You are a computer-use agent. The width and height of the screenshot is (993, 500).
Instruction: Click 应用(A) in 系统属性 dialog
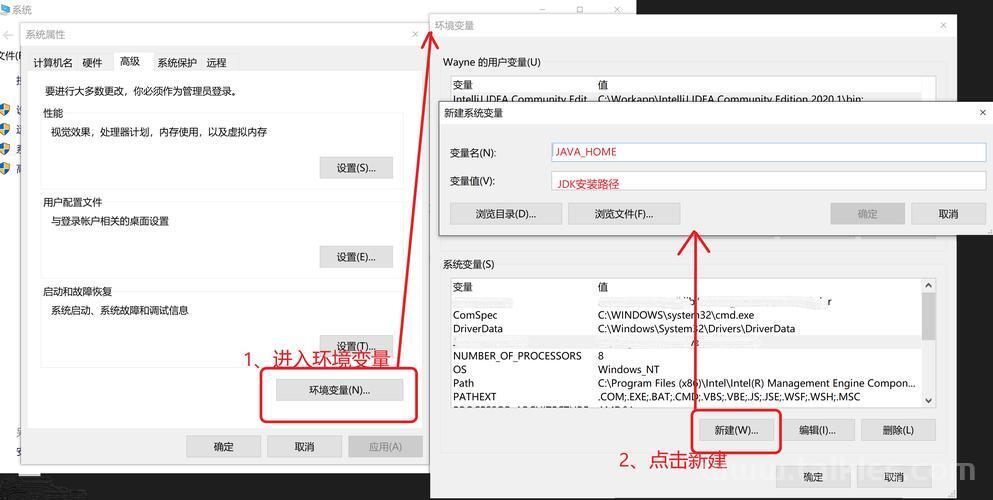point(385,446)
